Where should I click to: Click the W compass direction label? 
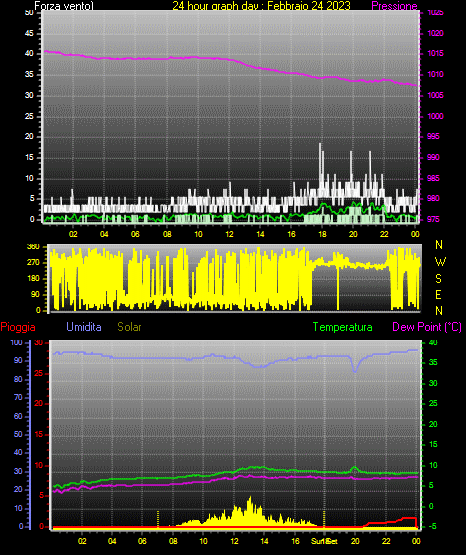[440, 262]
